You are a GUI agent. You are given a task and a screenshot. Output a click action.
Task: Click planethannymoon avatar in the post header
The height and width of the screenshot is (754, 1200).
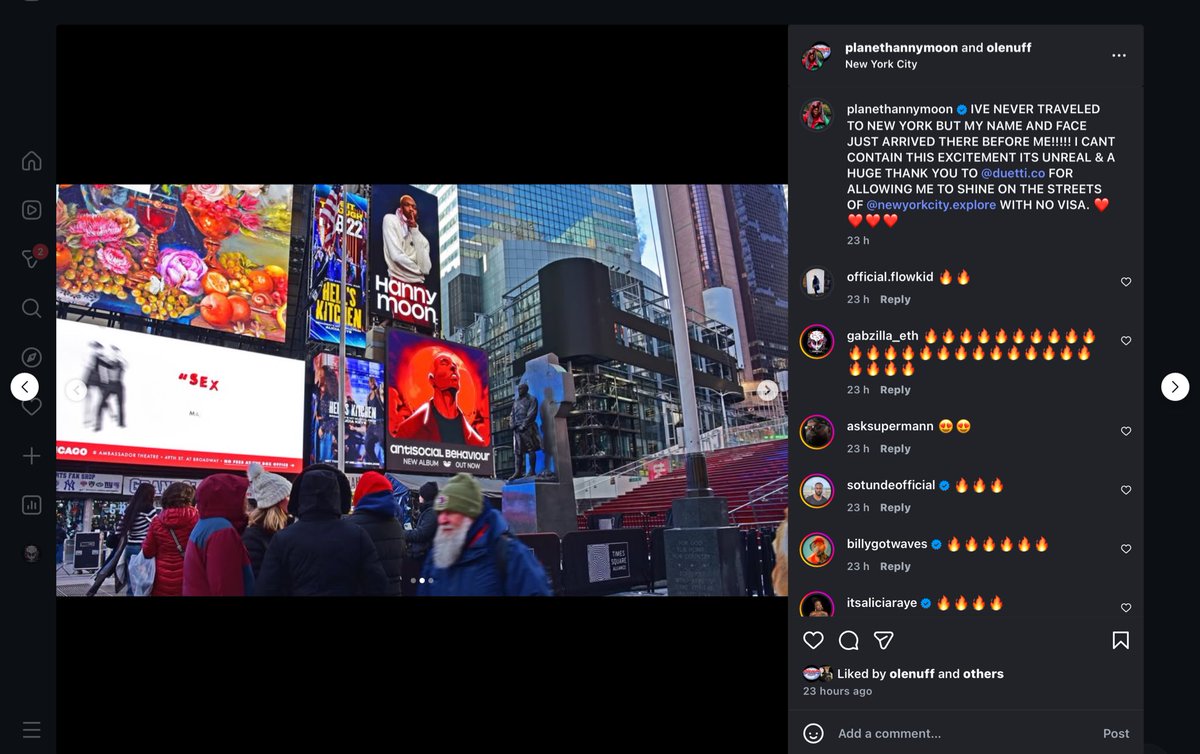[x=817, y=56]
